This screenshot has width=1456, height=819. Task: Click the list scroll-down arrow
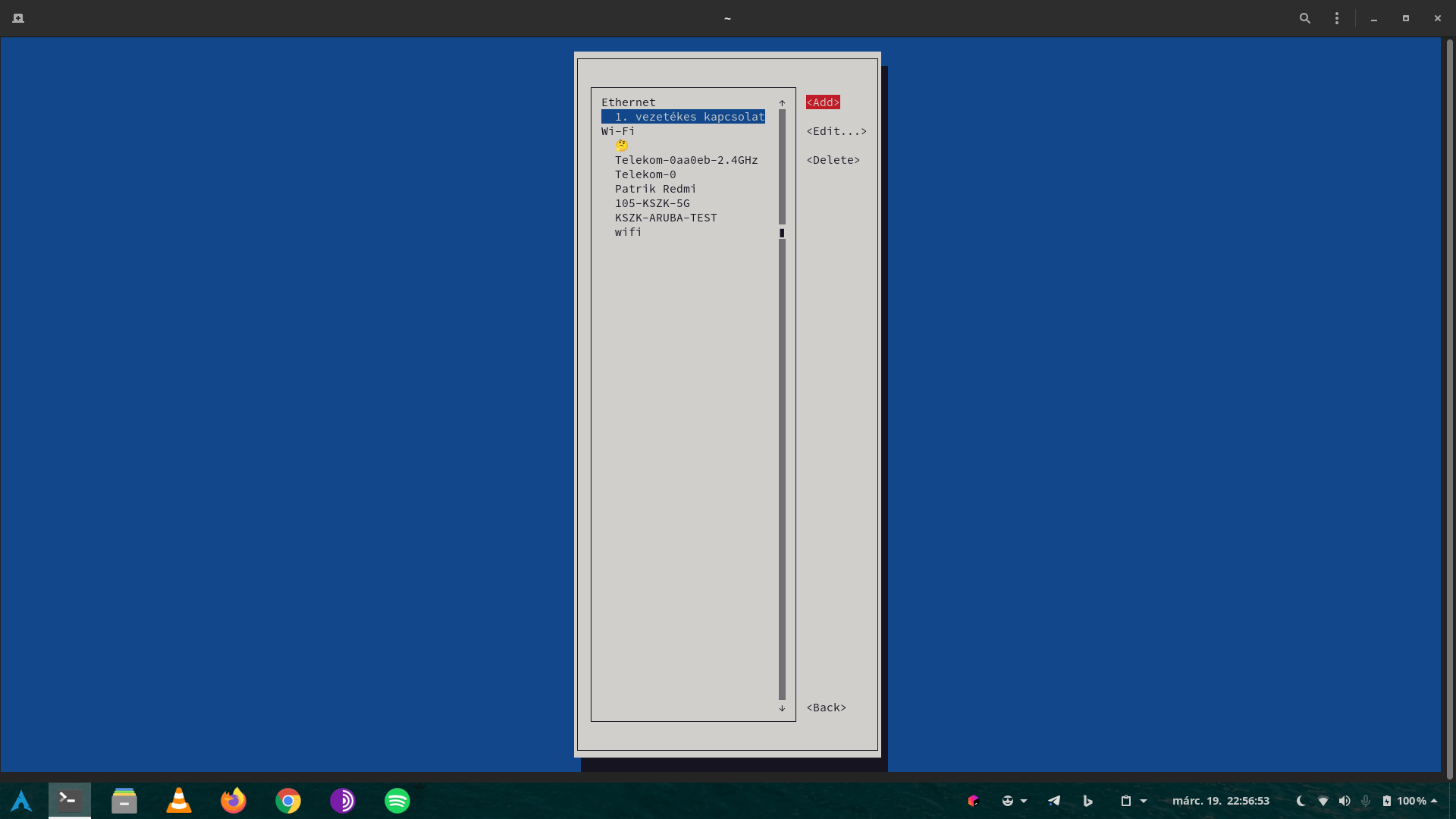(782, 708)
